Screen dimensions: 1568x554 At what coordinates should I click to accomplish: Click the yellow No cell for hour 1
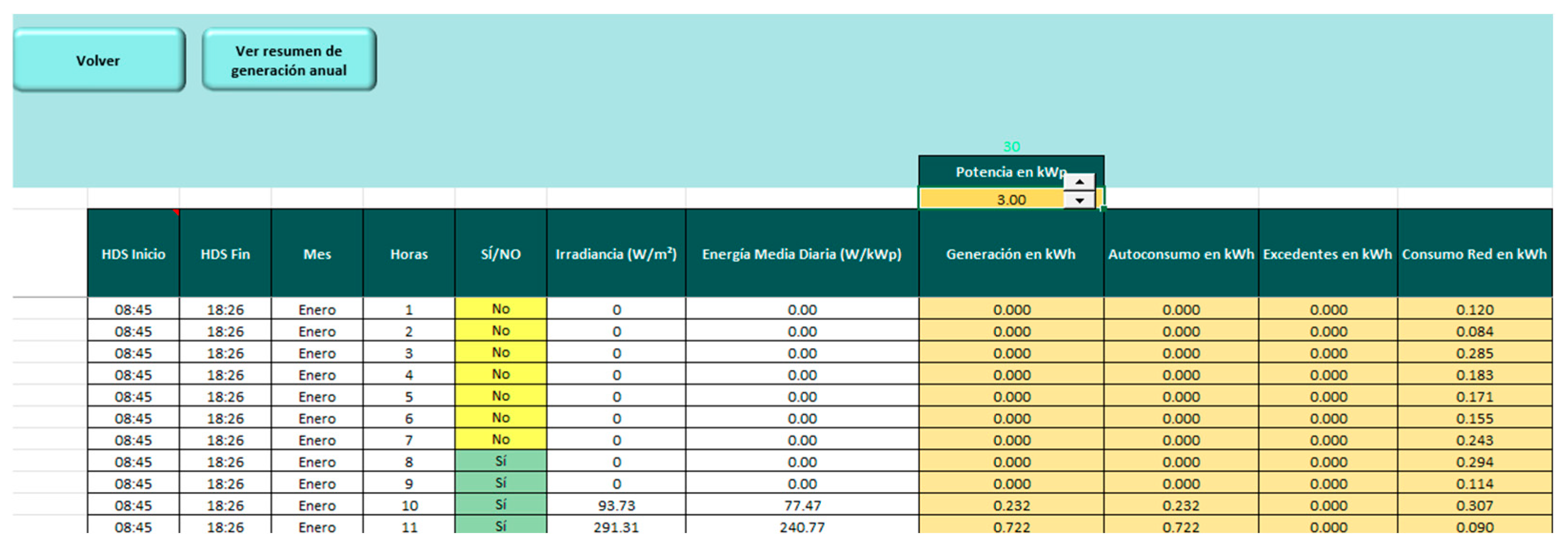[500, 309]
